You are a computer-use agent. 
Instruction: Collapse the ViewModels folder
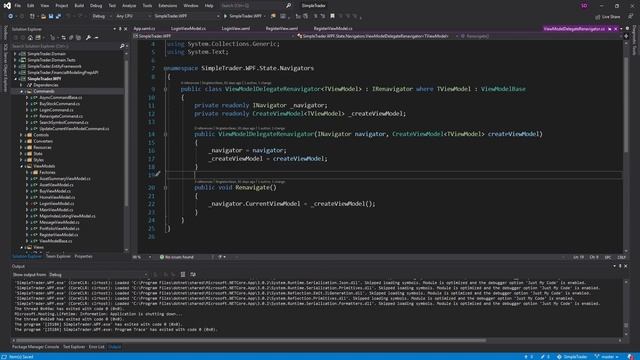pos(21,166)
